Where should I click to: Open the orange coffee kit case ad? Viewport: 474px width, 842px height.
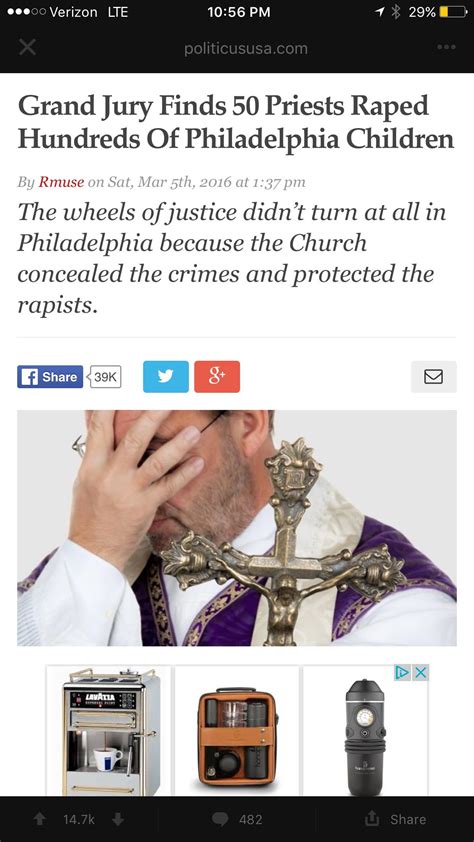[x=237, y=730]
